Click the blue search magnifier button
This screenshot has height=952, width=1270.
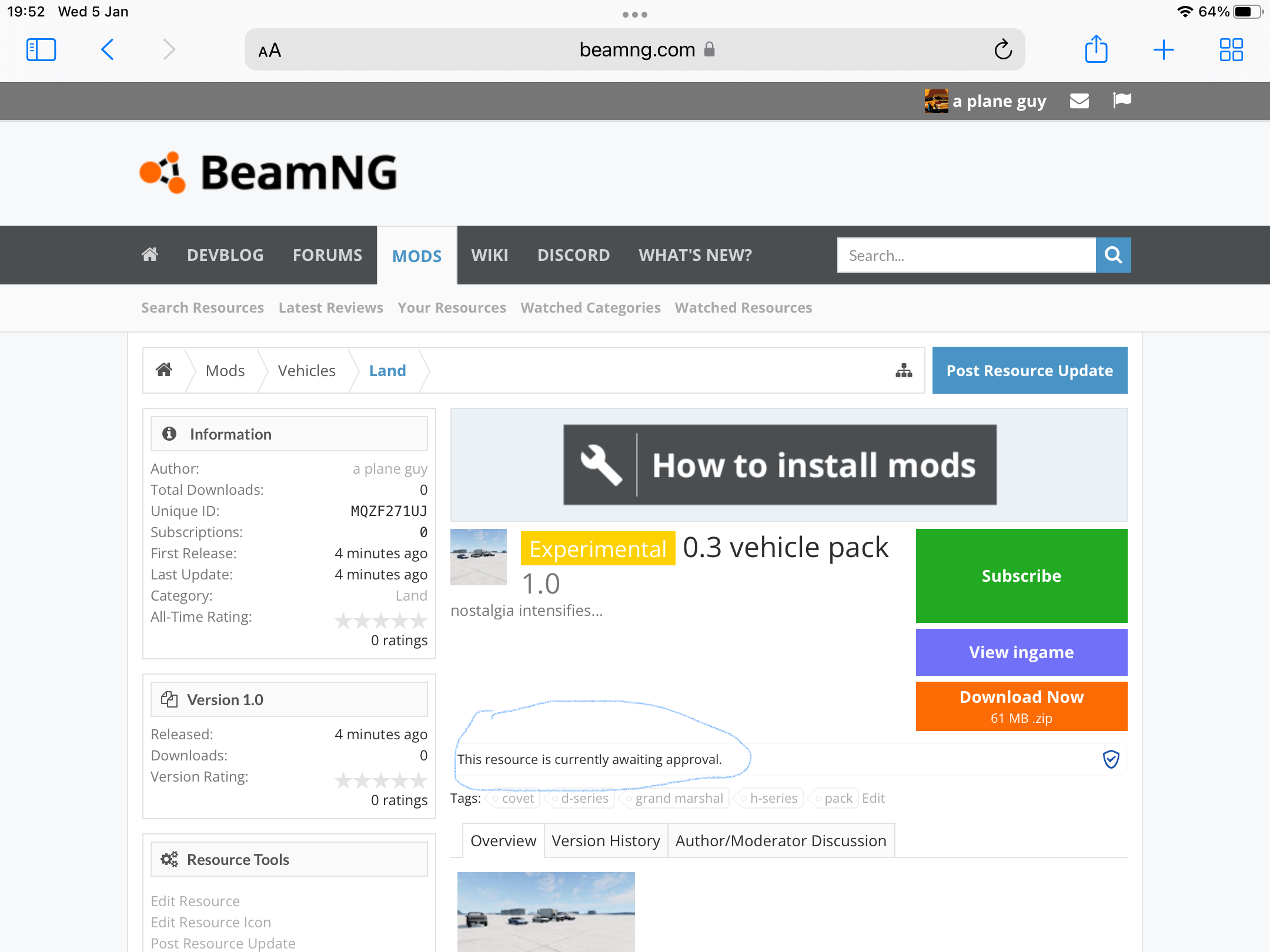[1113, 255]
